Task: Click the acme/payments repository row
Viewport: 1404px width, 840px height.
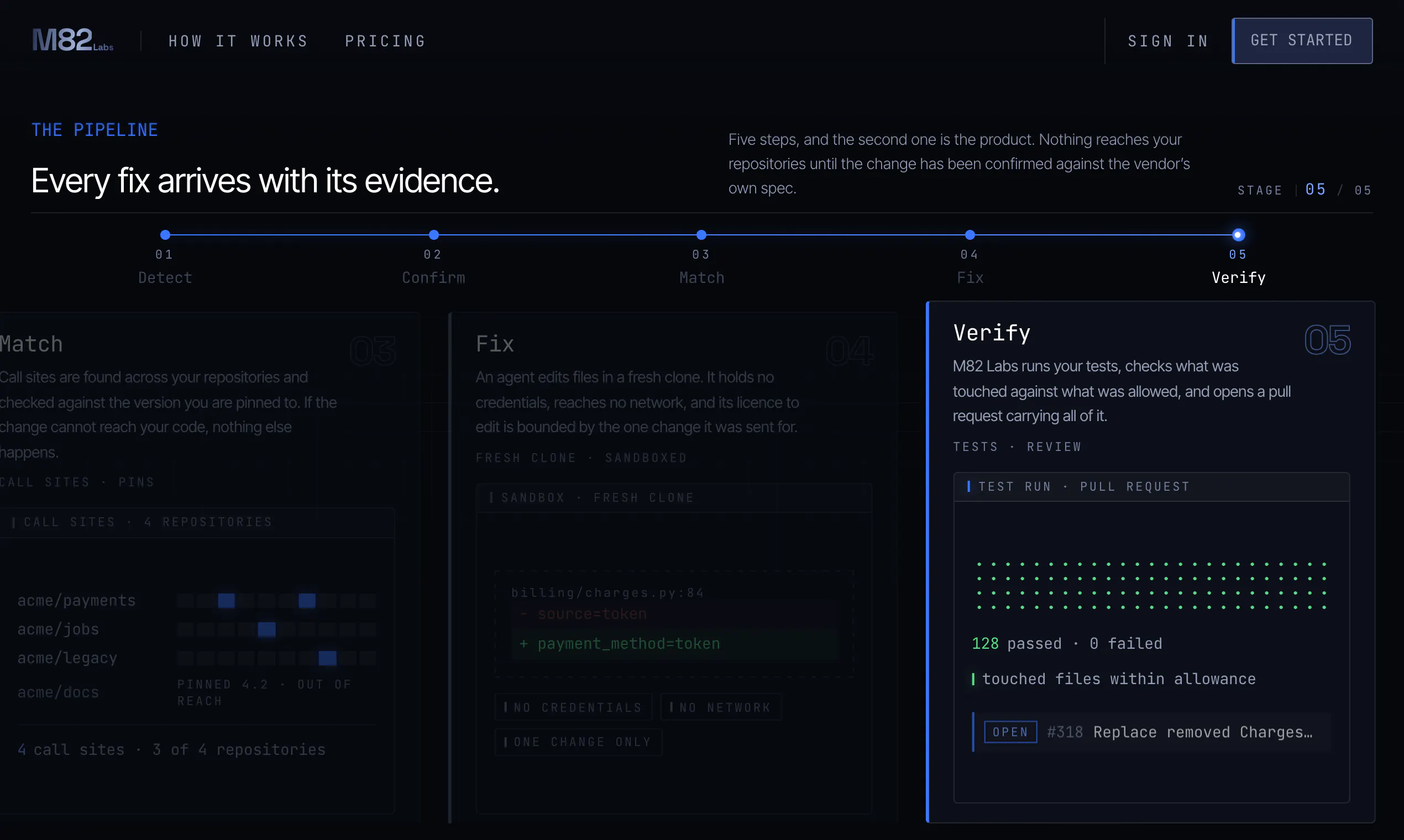Action: point(196,600)
